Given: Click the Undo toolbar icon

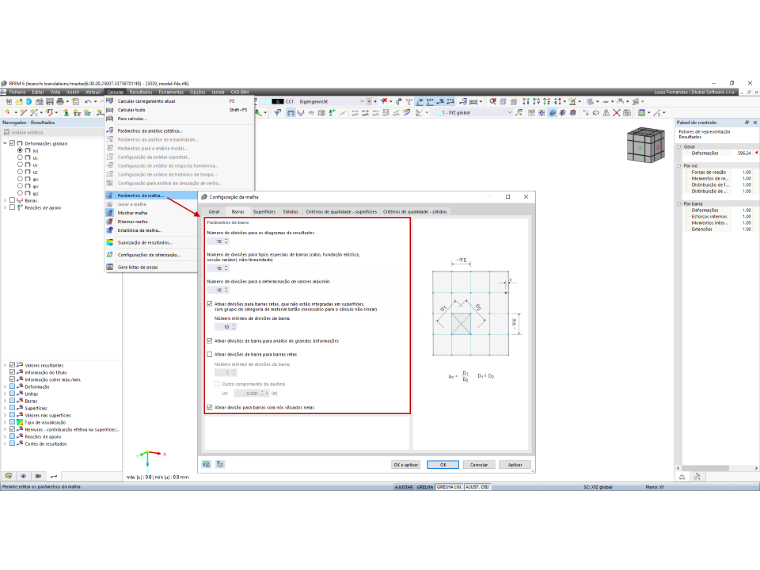Looking at the screenshot, I should 88,101.
